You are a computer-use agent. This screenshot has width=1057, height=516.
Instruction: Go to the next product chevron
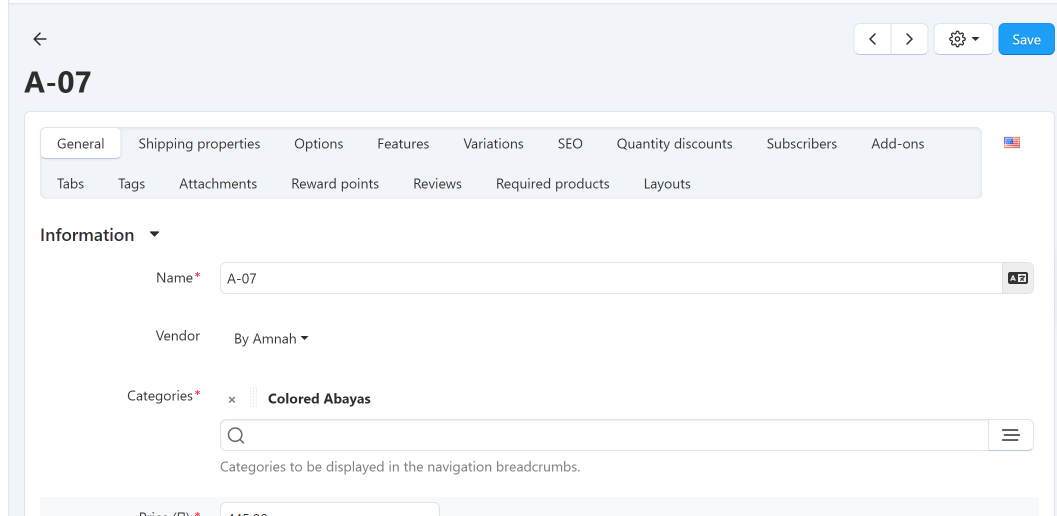pyautogui.click(x=909, y=39)
